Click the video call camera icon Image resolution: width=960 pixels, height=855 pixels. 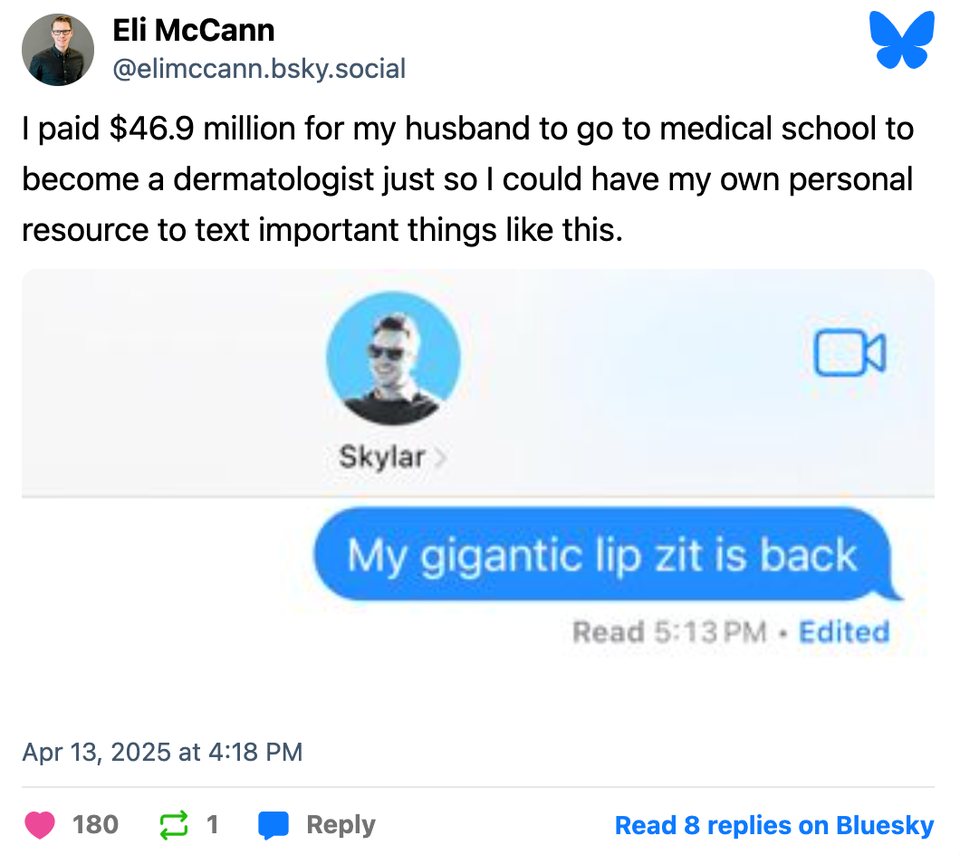pyautogui.click(x=850, y=353)
